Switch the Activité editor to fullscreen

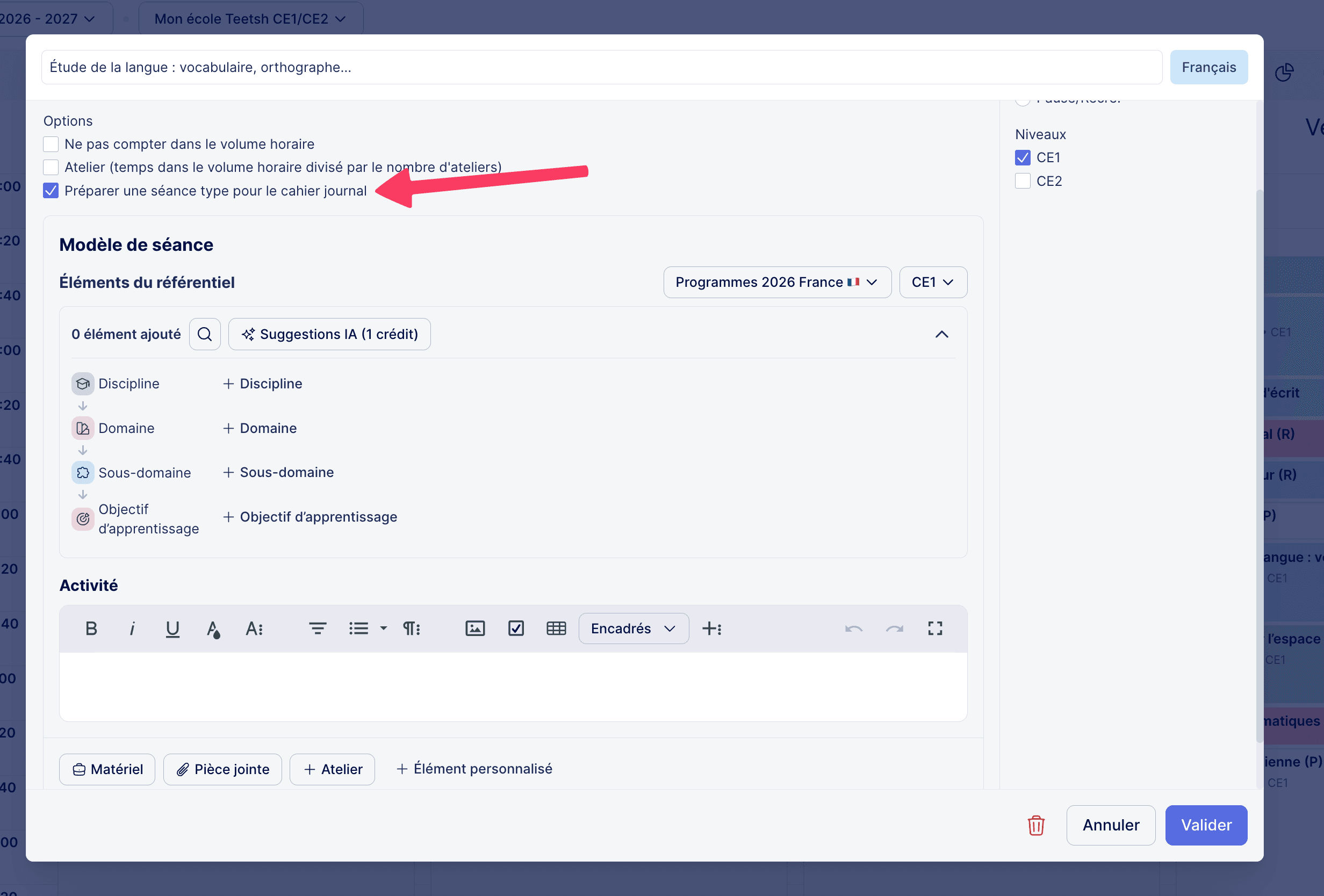pyautogui.click(x=935, y=628)
